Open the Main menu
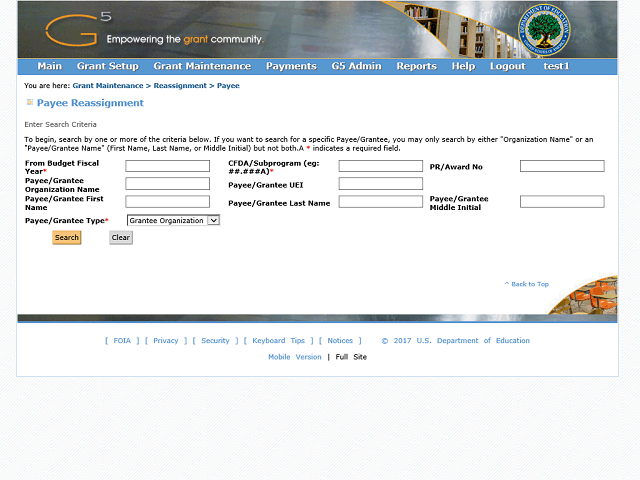This screenshot has width=640, height=480. 49,66
